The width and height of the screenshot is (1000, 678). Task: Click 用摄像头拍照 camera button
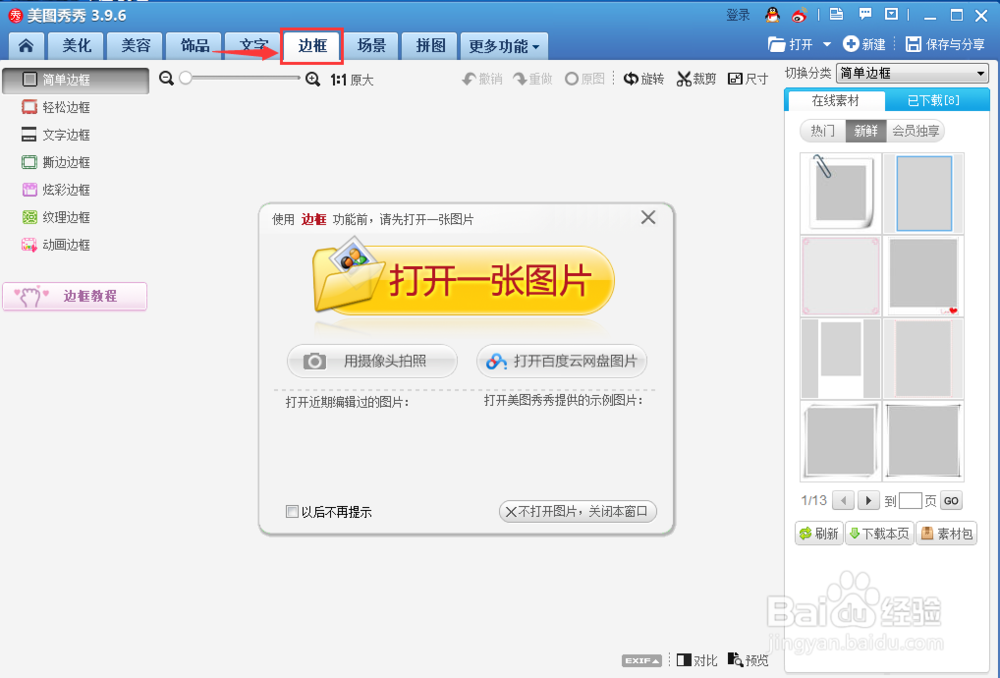point(372,361)
